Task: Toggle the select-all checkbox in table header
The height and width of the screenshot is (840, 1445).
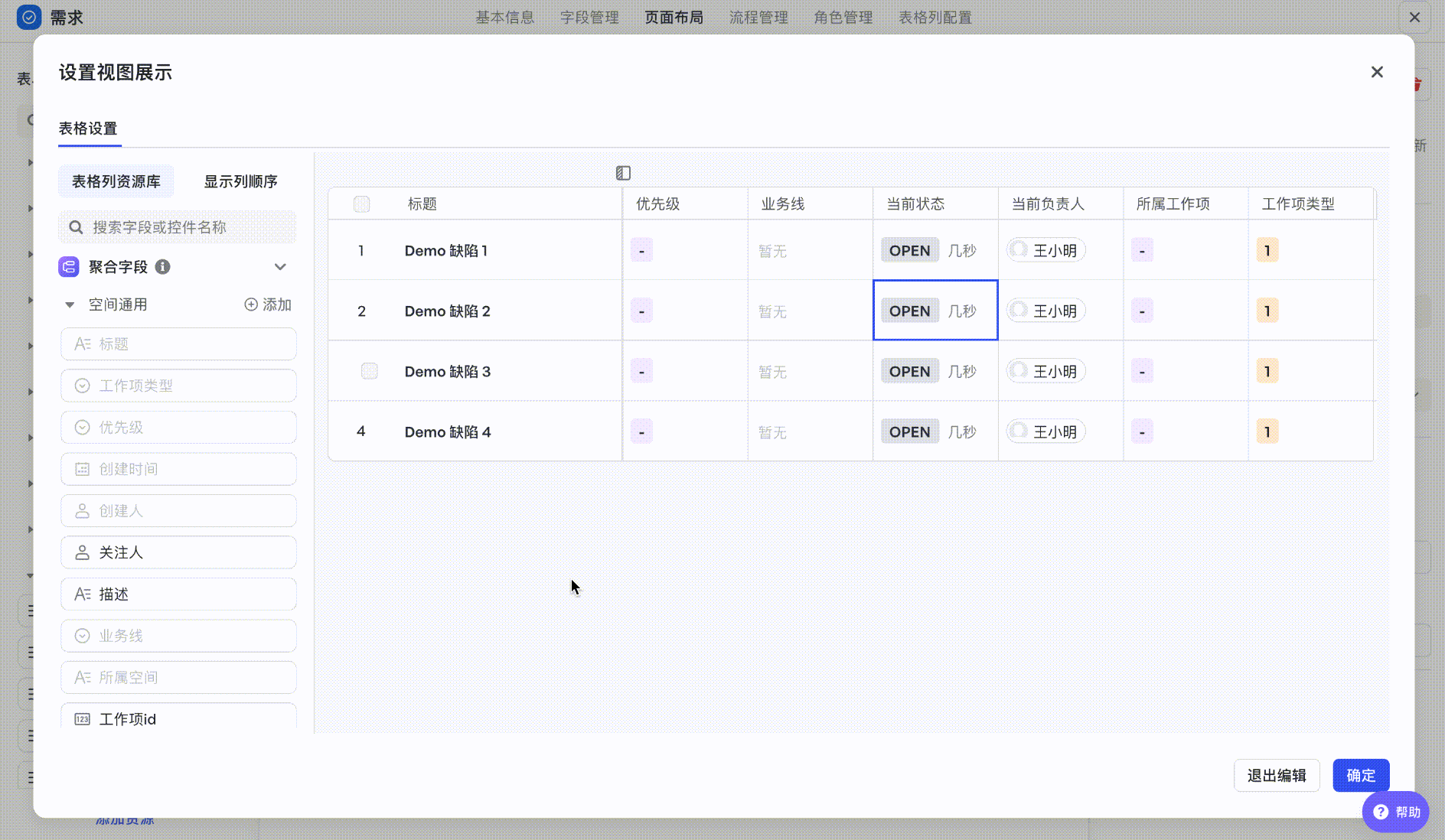Action: (362, 204)
